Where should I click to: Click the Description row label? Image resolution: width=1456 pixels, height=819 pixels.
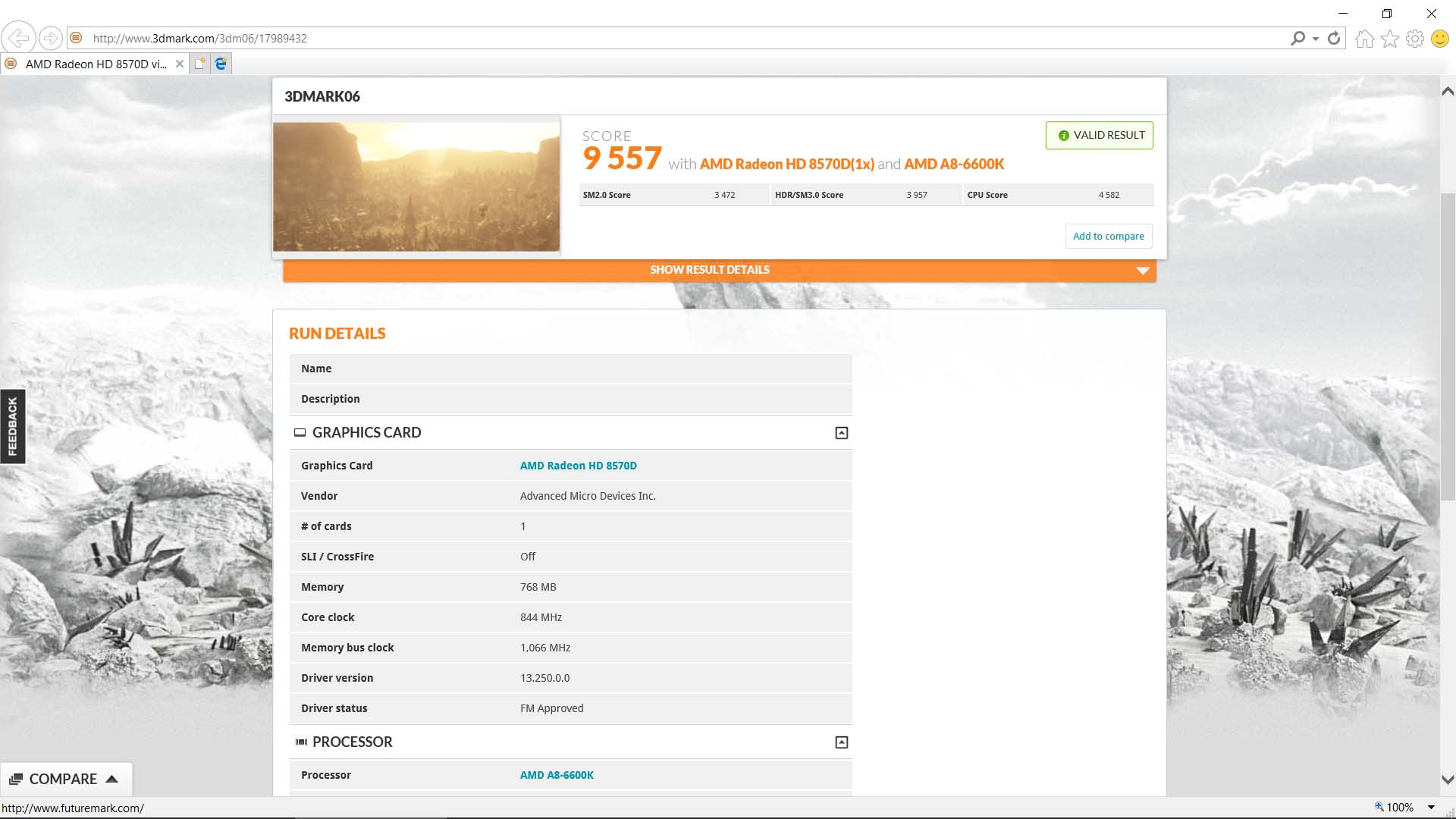point(331,399)
